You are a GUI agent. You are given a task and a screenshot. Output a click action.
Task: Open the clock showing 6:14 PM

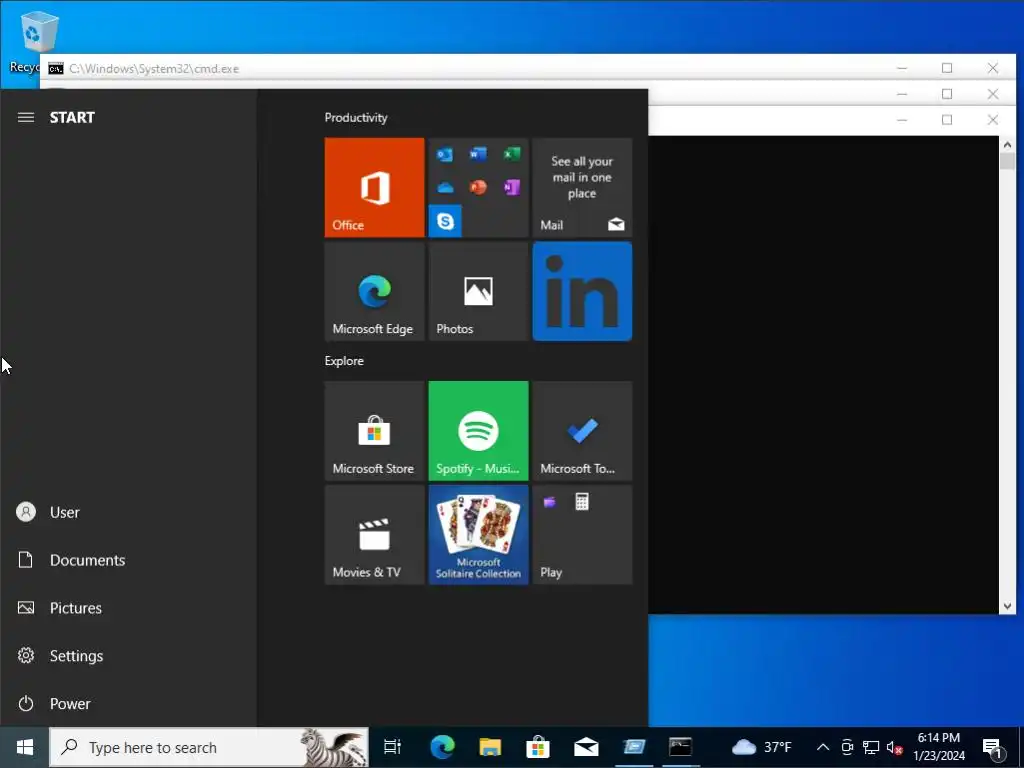[x=938, y=747]
